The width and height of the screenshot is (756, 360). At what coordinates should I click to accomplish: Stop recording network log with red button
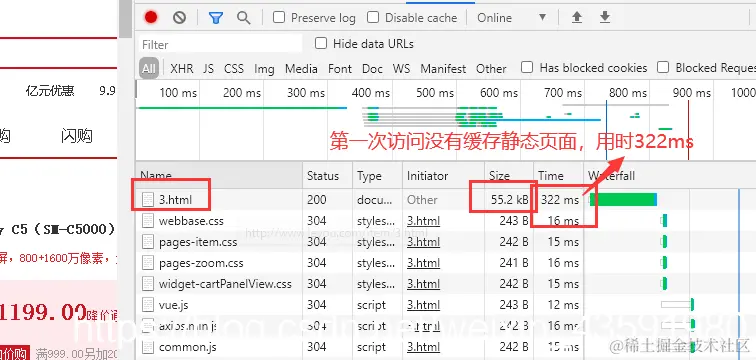click(x=151, y=18)
